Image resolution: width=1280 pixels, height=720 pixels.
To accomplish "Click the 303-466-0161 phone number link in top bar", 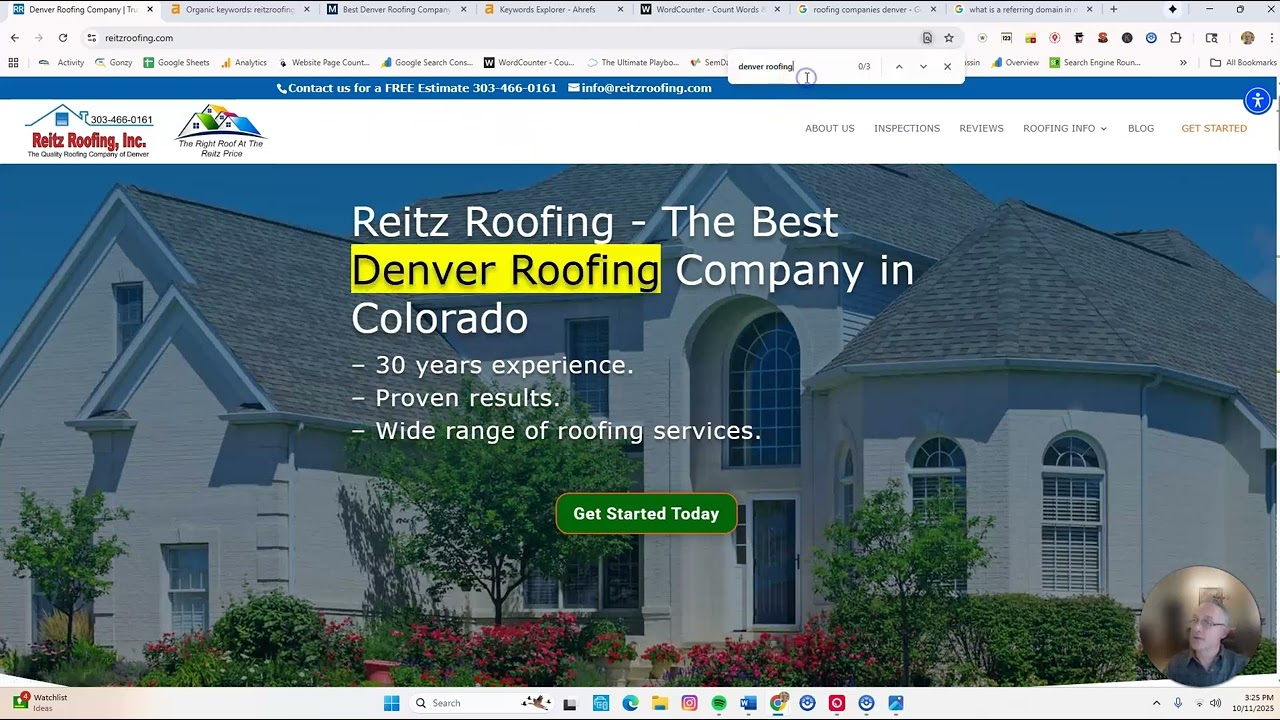I will pos(514,88).
